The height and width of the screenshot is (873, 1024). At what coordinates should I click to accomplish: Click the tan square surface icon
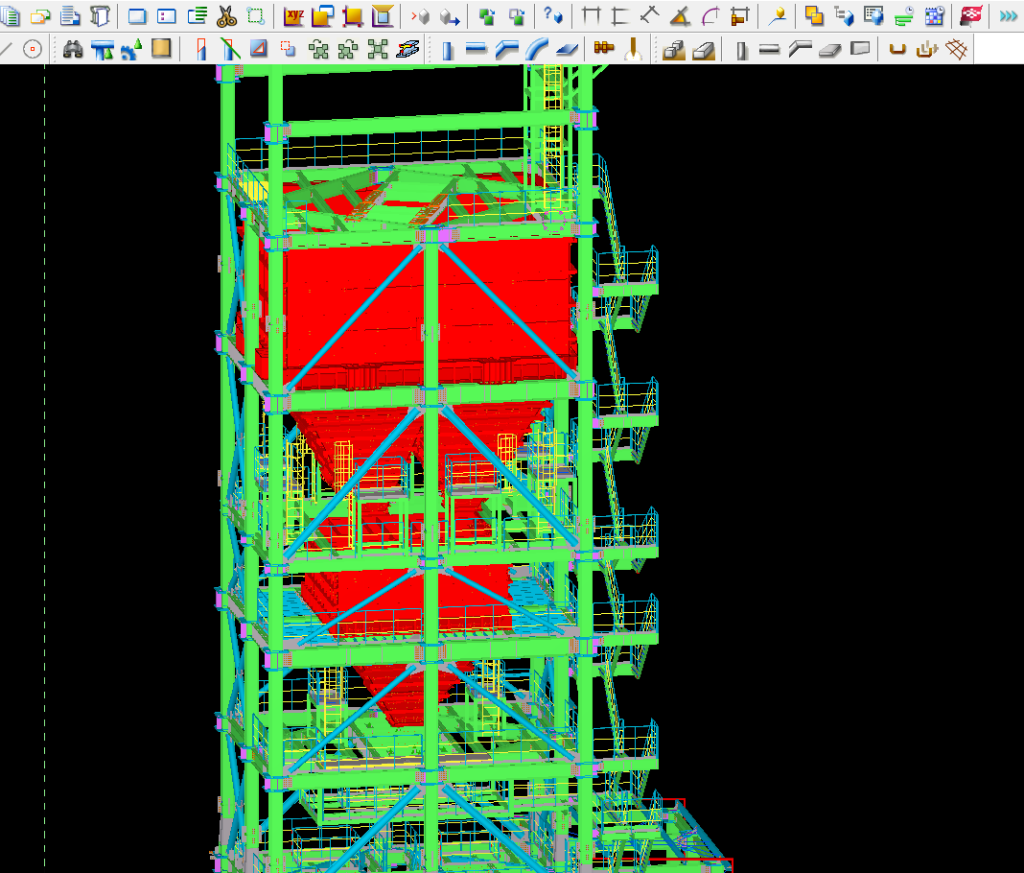[x=161, y=49]
